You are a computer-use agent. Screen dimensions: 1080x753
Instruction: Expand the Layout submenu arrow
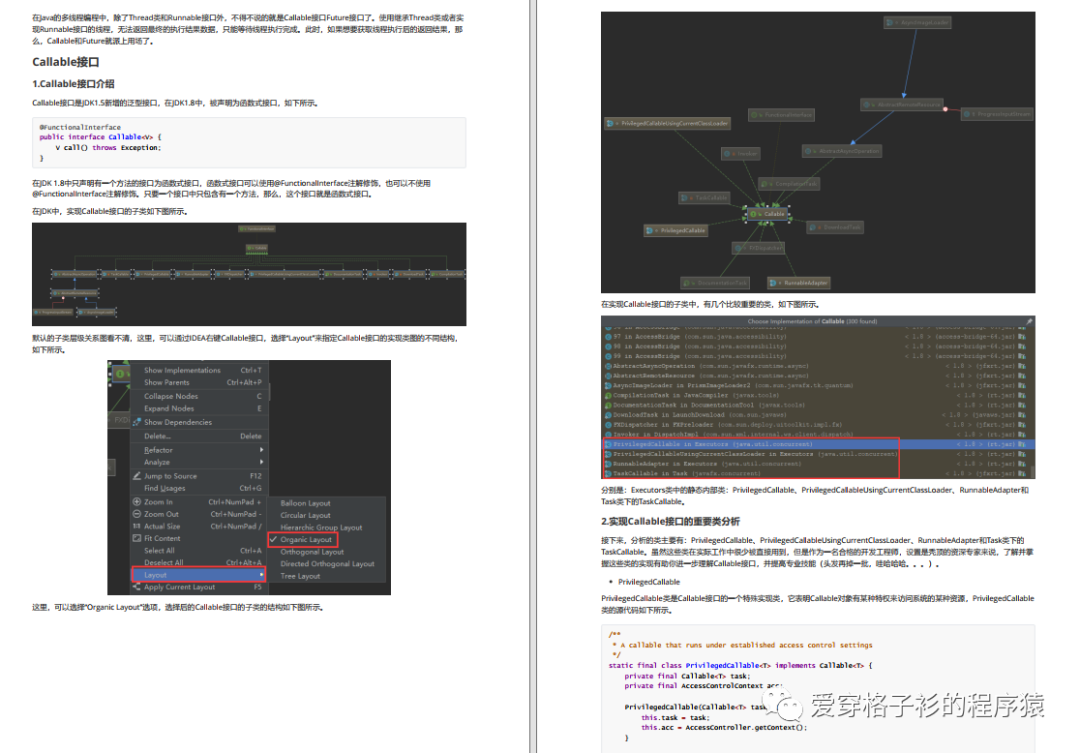pyautogui.click(x=261, y=574)
